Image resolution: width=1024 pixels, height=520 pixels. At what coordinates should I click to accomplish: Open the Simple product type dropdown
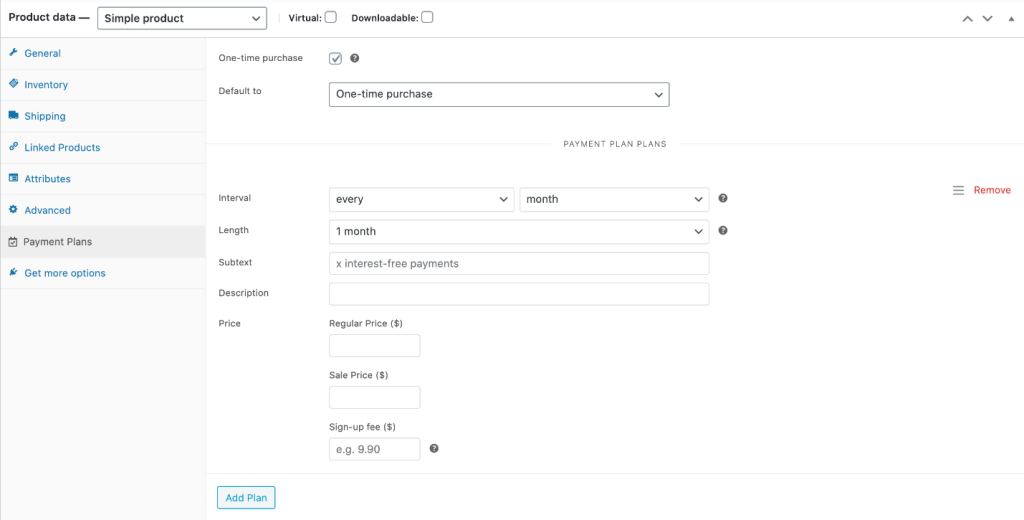tap(182, 18)
